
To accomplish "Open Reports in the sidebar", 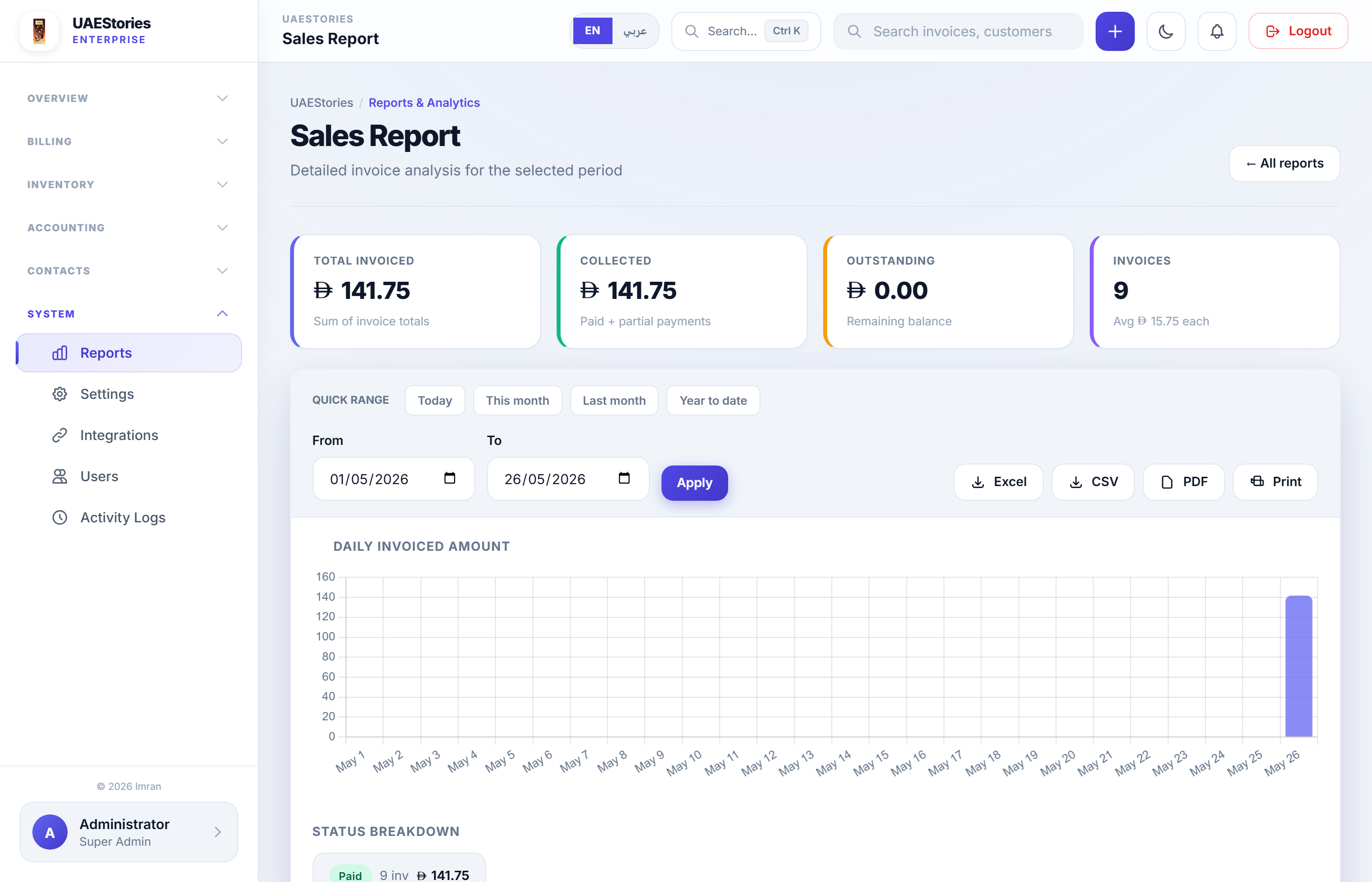I will (x=128, y=353).
